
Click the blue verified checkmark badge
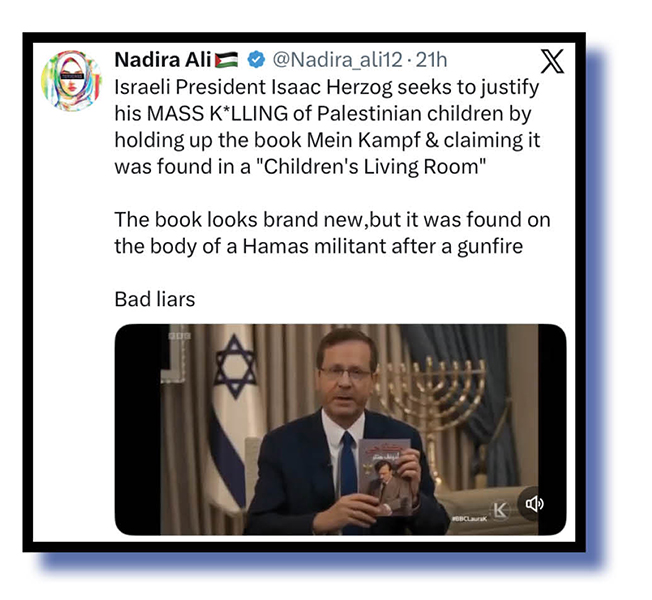click(256, 60)
